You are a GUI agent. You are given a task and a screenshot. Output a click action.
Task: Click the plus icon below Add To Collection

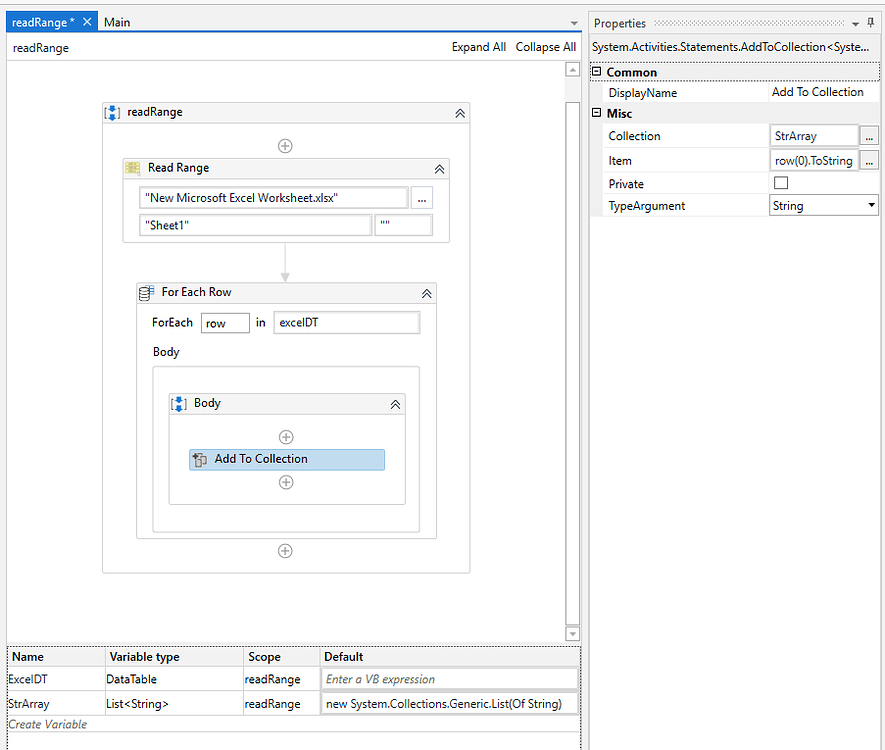pos(286,482)
